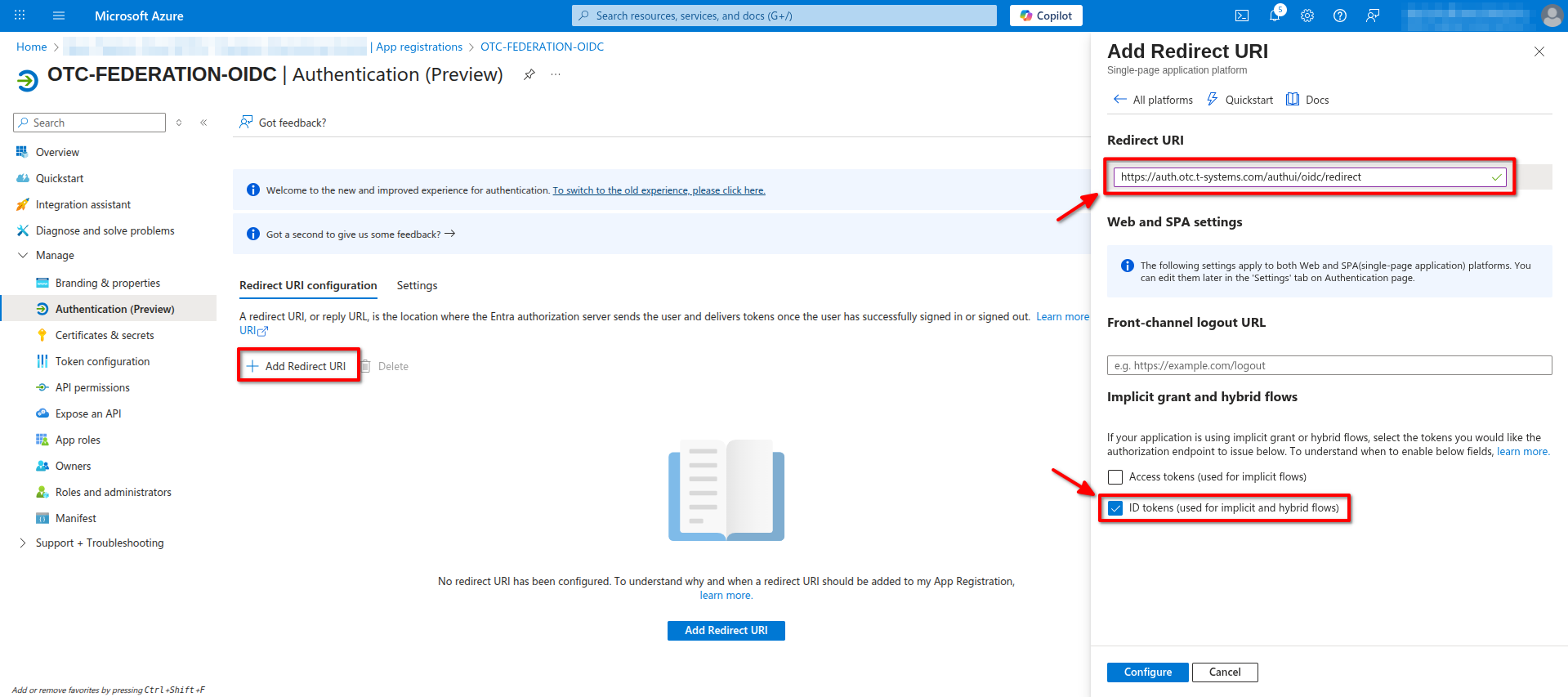The image size is (1568, 697).
Task: Click the blue Configure button
Action: click(x=1147, y=672)
